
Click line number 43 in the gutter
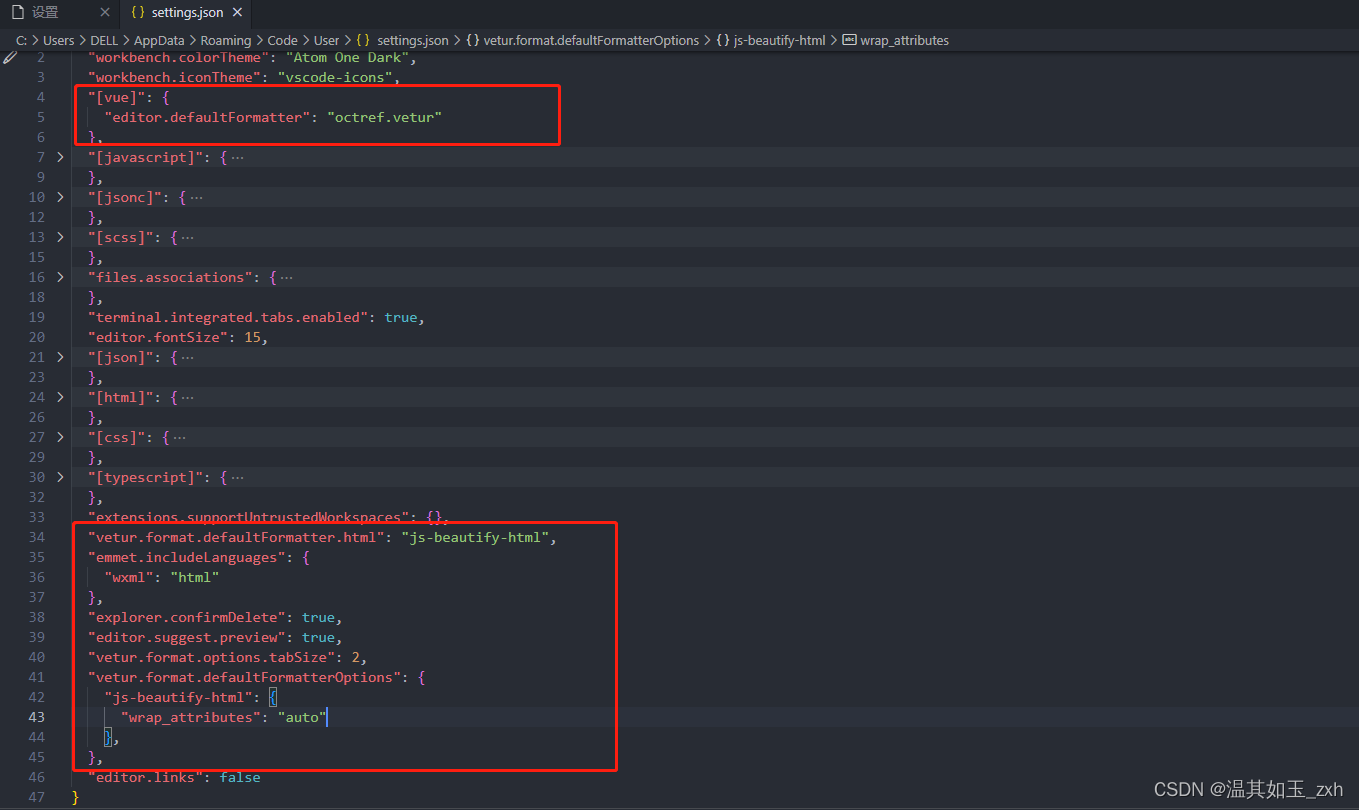point(36,717)
